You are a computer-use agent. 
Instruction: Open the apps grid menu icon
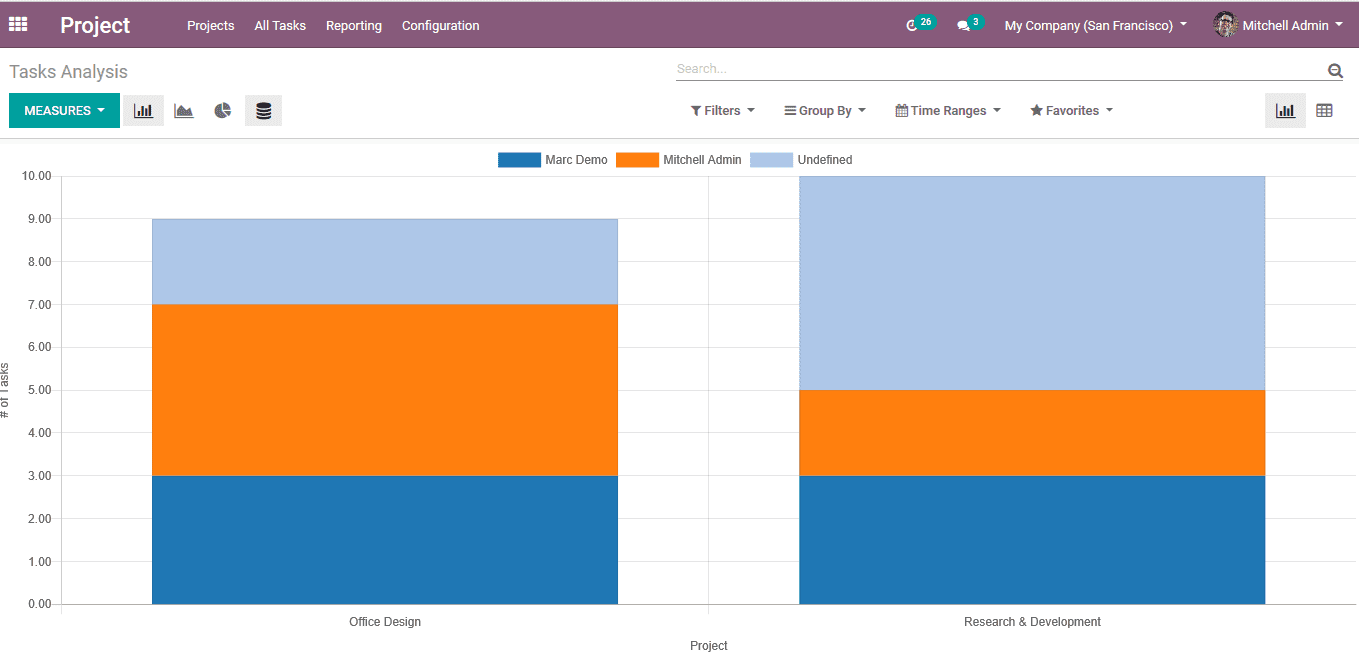tap(18, 25)
